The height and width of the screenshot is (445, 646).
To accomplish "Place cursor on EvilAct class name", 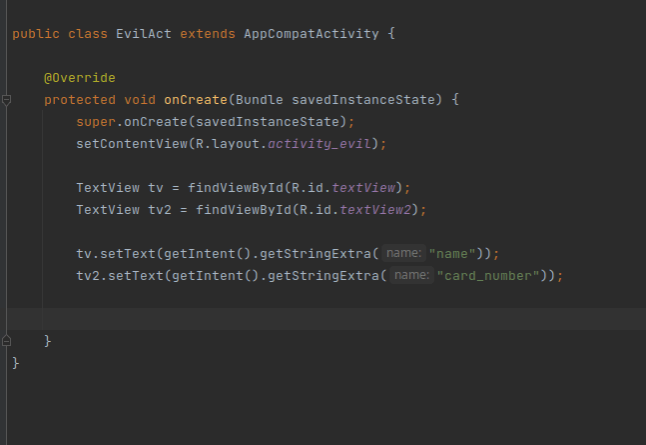I will point(142,34).
